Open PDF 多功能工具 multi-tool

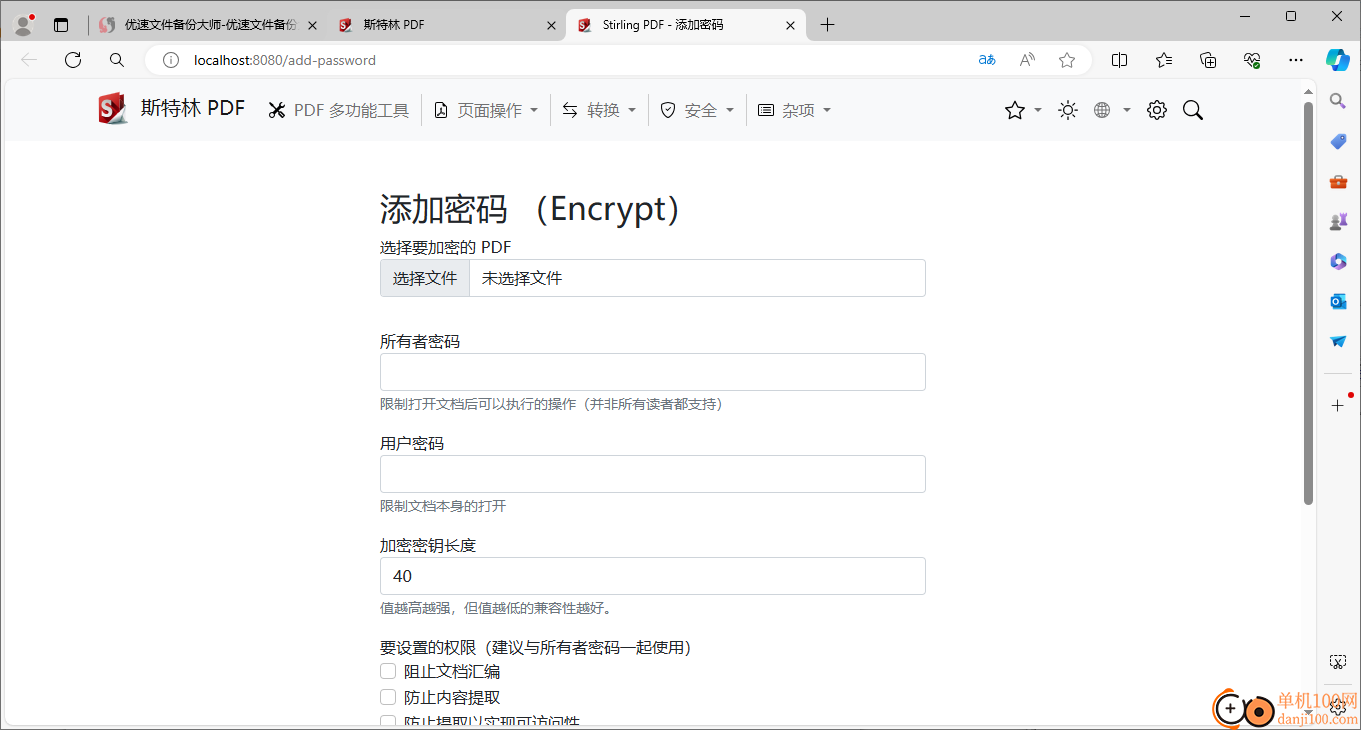pyautogui.click(x=339, y=110)
